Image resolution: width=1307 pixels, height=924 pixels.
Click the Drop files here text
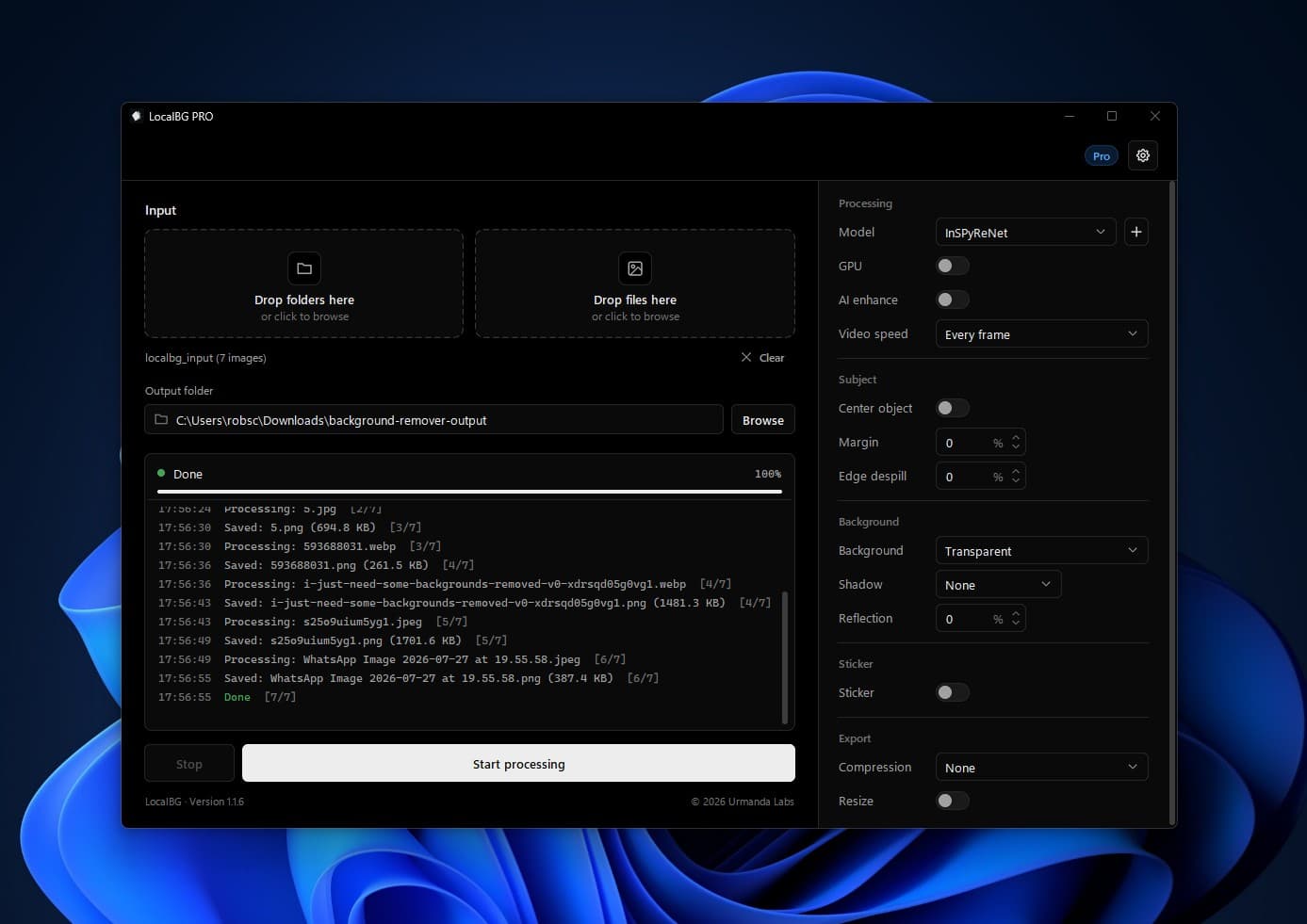(x=635, y=300)
